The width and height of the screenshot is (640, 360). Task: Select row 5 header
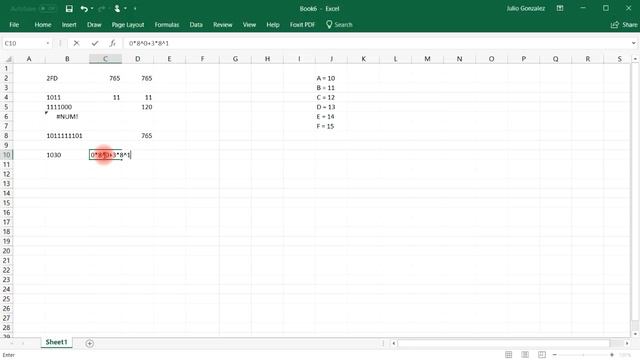click(x=7, y=107)
